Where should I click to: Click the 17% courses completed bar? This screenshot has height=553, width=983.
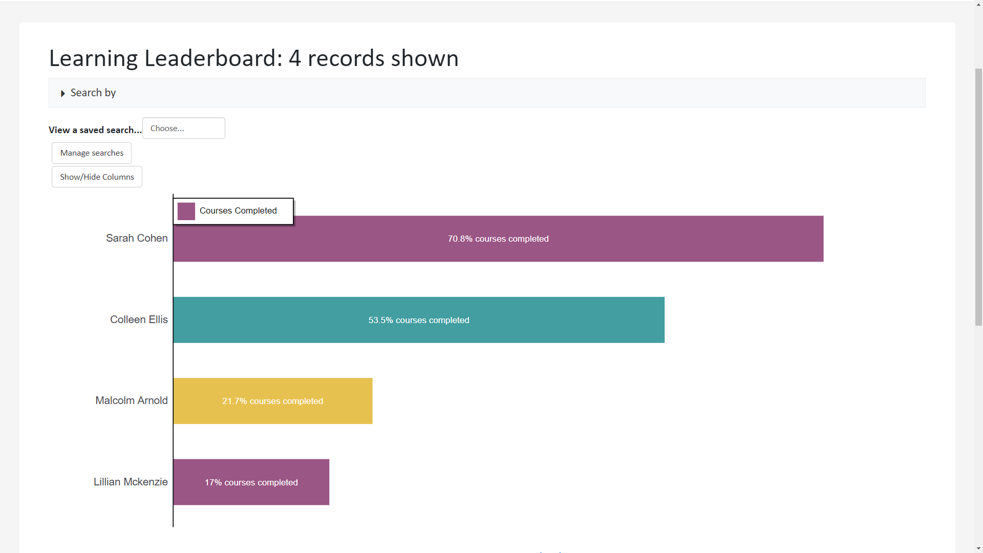(x=251, y=482)
